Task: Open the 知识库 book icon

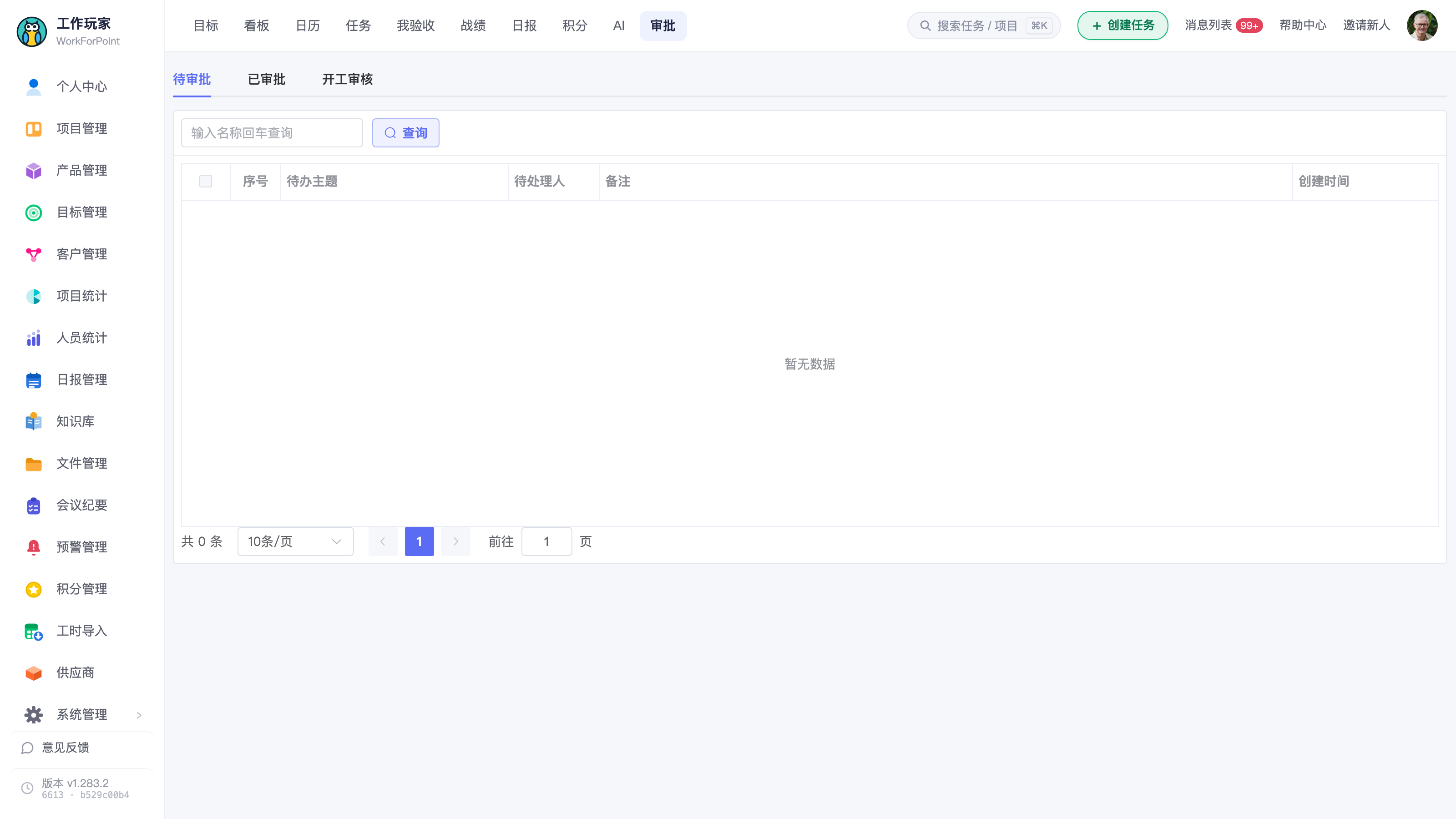Action: coord(33,422)
